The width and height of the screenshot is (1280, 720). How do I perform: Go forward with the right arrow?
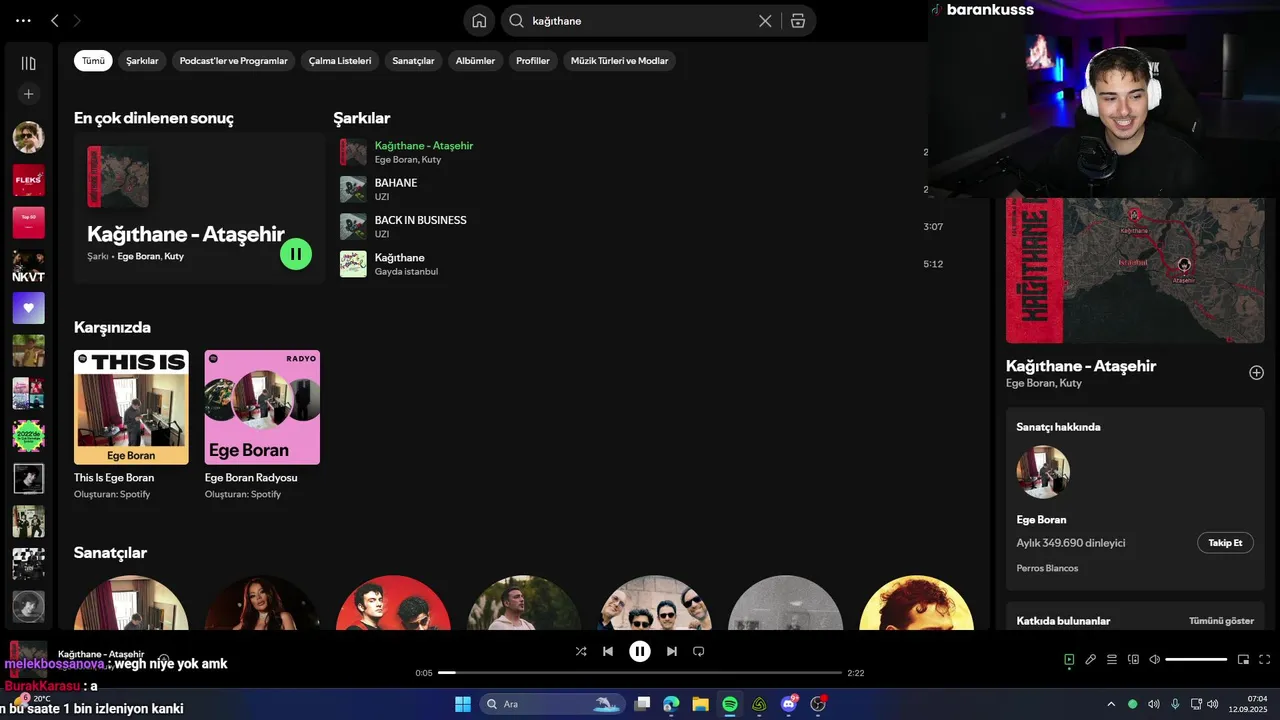[x=77, y=21]
